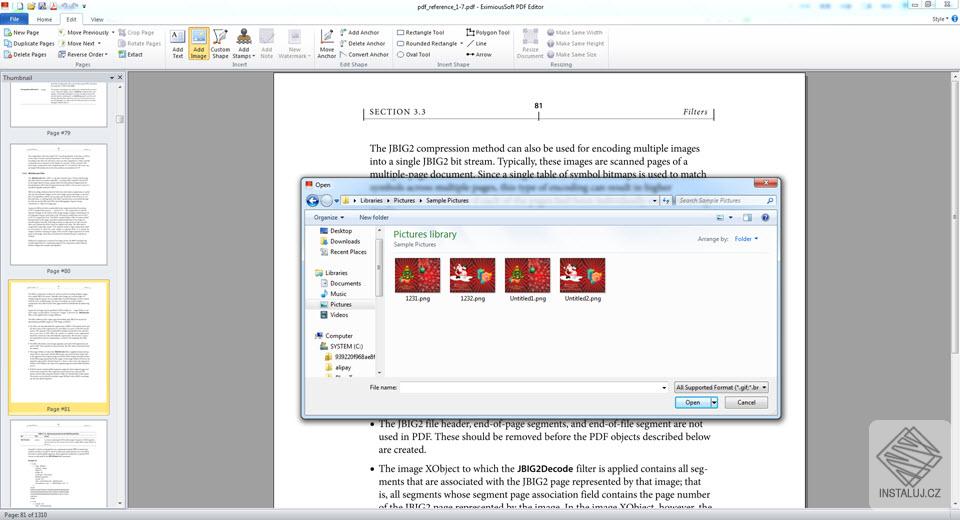Select Computer in the navigation tree

pyautogui.click(x=334, y=336)
